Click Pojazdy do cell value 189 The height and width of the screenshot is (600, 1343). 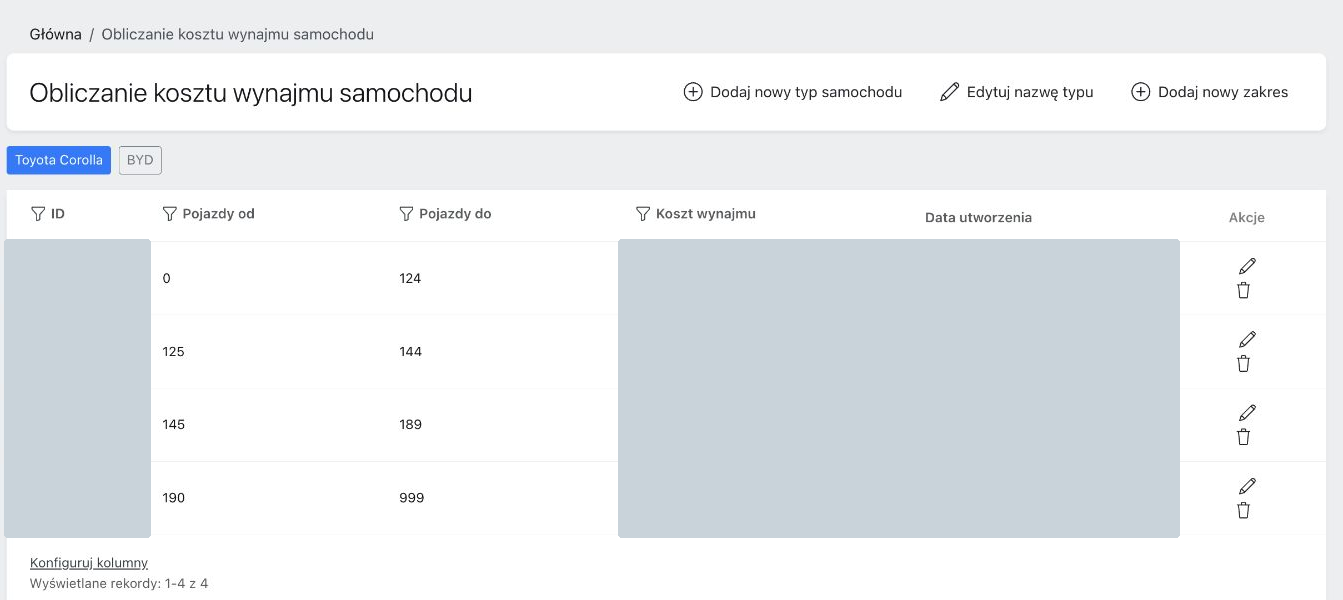(x=410, y=424)
